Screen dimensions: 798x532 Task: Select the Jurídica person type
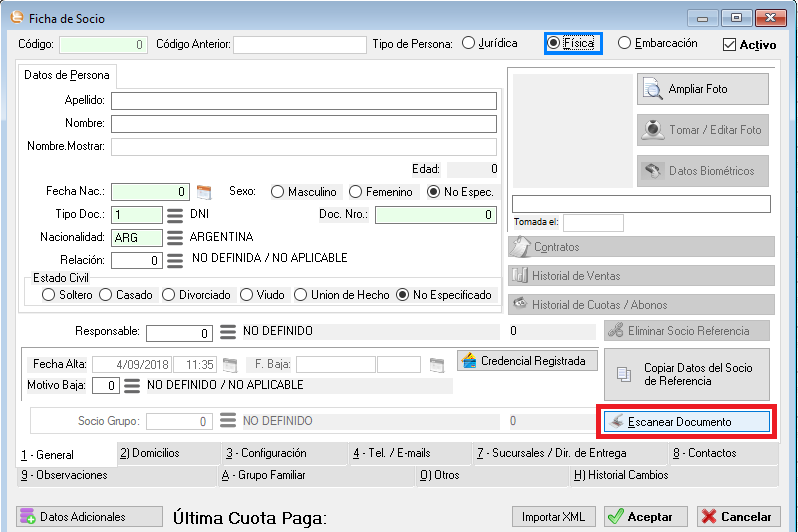coord(468,43)
